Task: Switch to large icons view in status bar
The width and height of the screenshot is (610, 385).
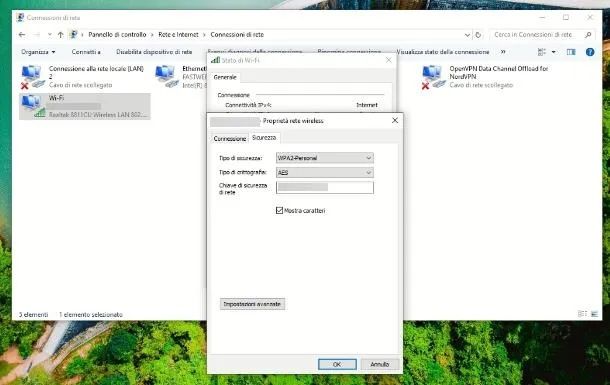Action: 594,314
